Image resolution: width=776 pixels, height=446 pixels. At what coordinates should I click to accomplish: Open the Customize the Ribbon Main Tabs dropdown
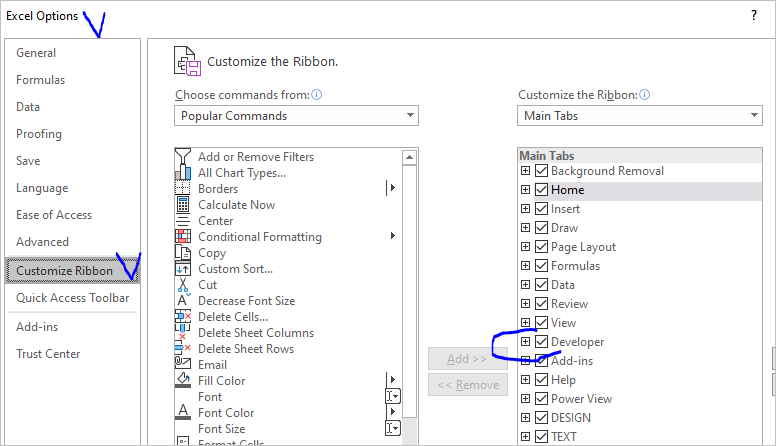639,115
